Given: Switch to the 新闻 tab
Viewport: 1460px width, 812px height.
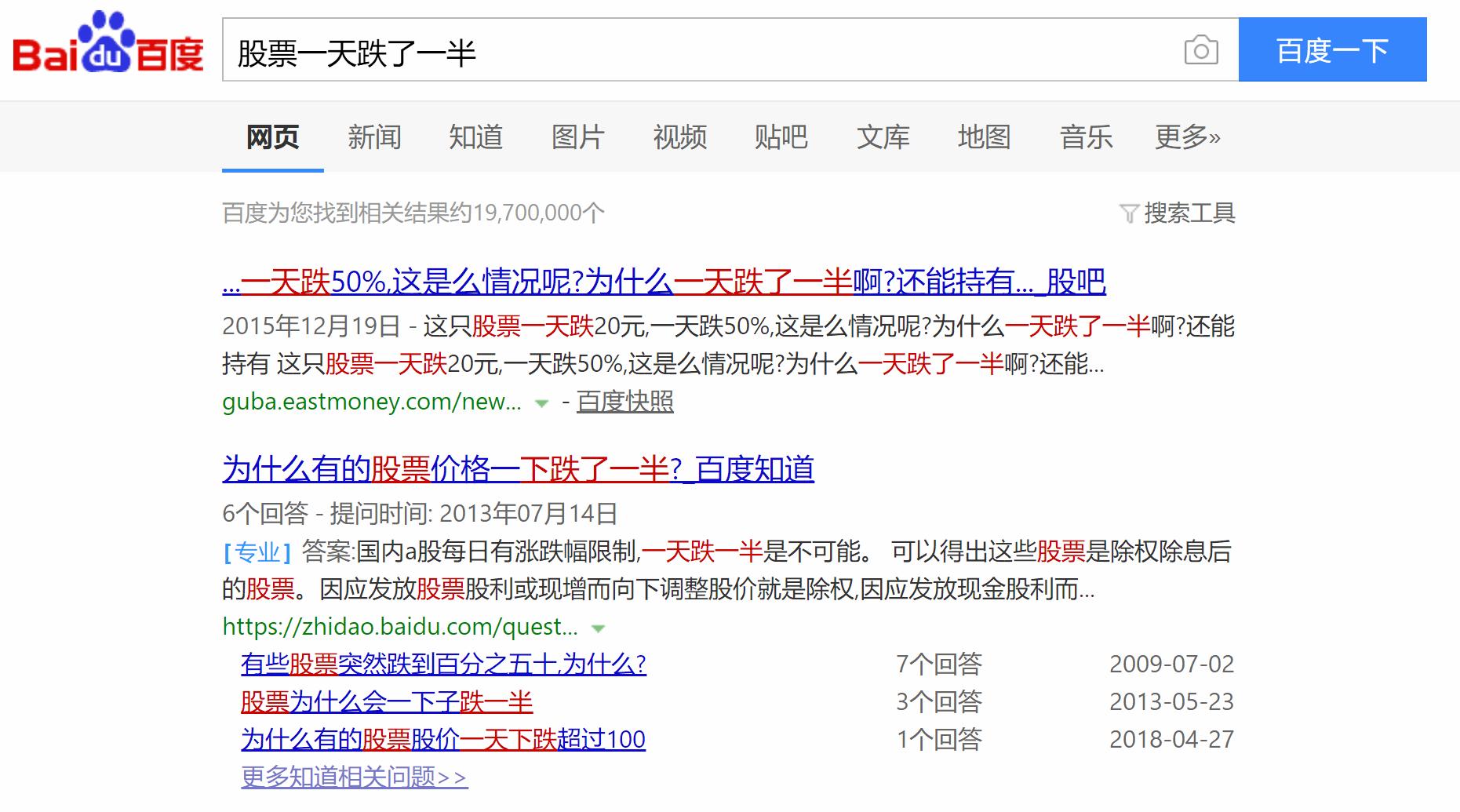Looking at the screenshot, I should [374, 137].
